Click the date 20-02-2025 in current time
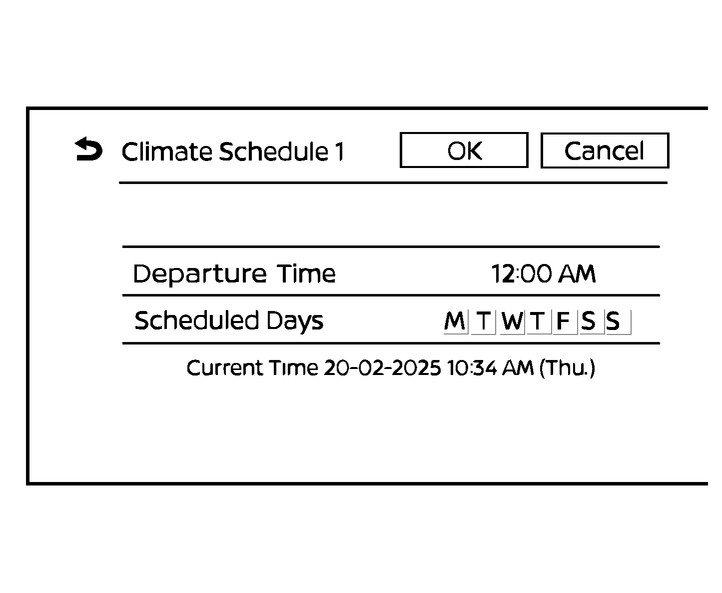Viewport: 722px width, 593px height. (382, 368)
